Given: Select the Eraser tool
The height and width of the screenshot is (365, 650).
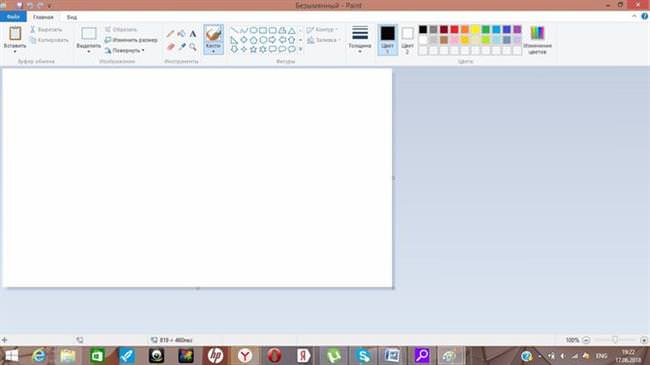Looking at the screenshot, I should coord(170,47).
